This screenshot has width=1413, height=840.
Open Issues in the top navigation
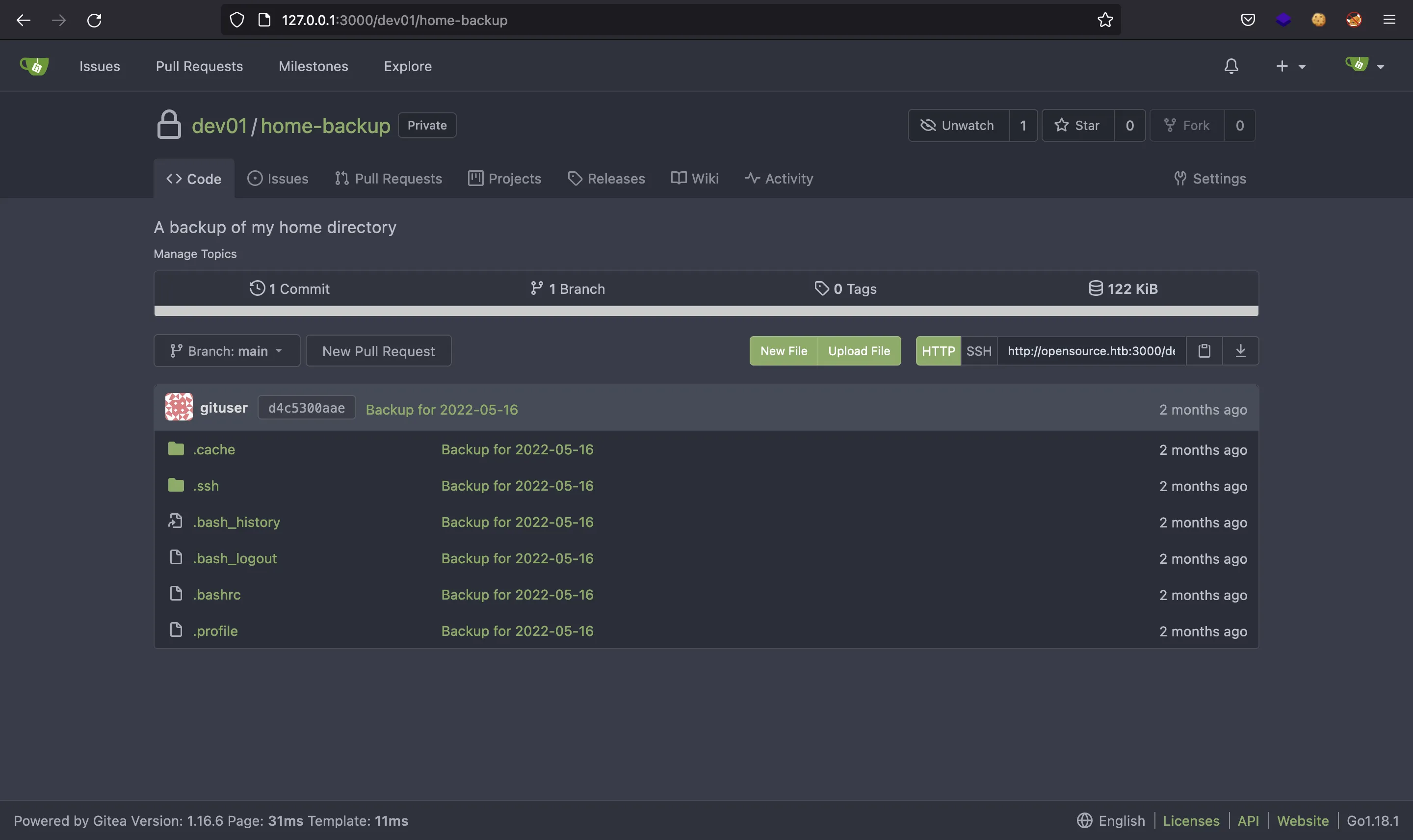tap(100, 66)
